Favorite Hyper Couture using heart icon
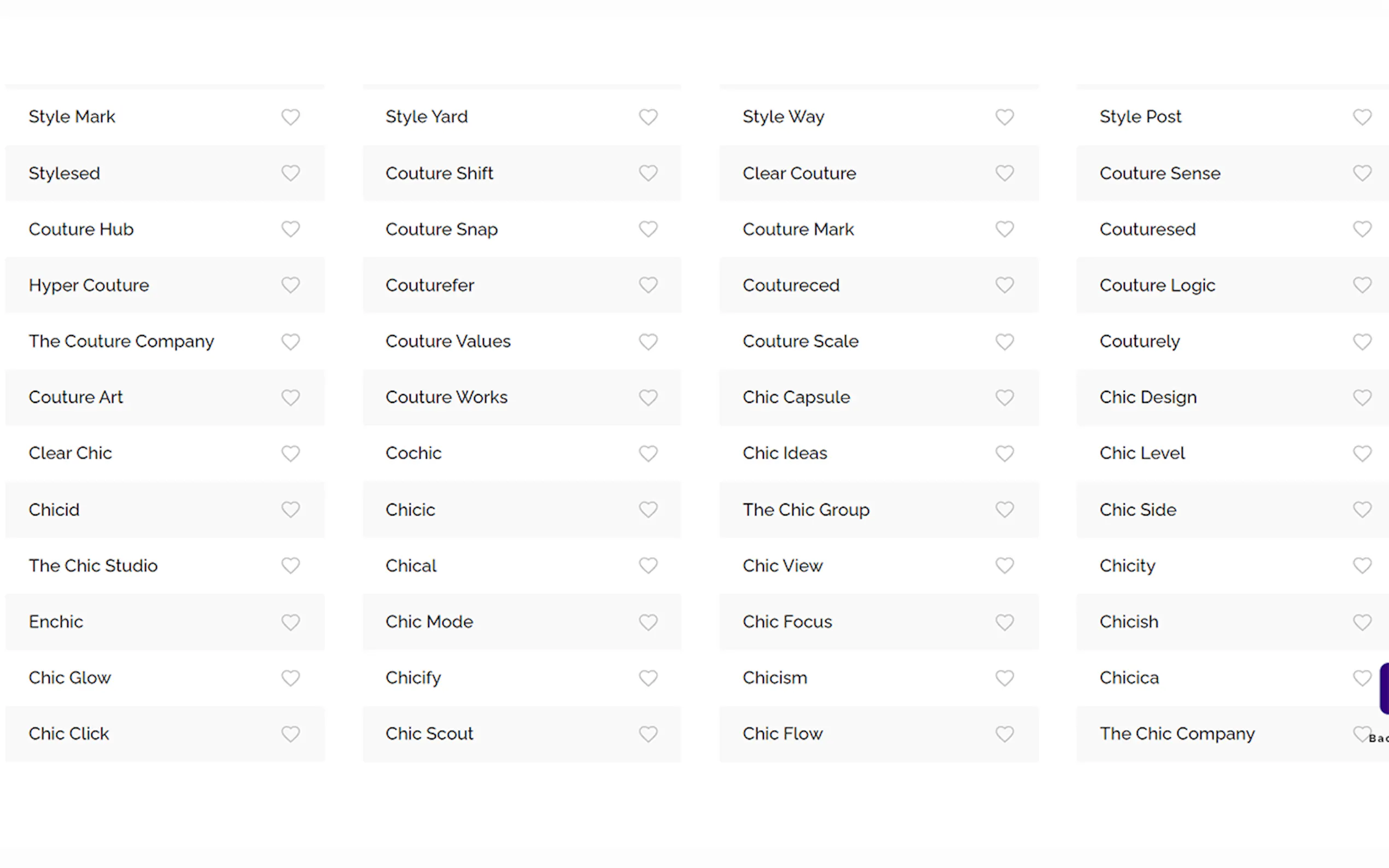This screenshot has width=1389, height=868. (290, 285)
